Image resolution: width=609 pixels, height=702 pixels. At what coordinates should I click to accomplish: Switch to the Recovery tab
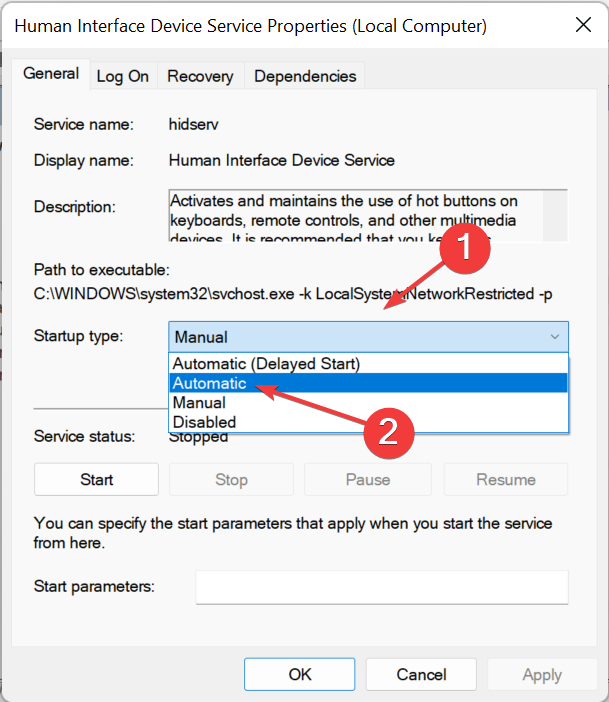200,76
